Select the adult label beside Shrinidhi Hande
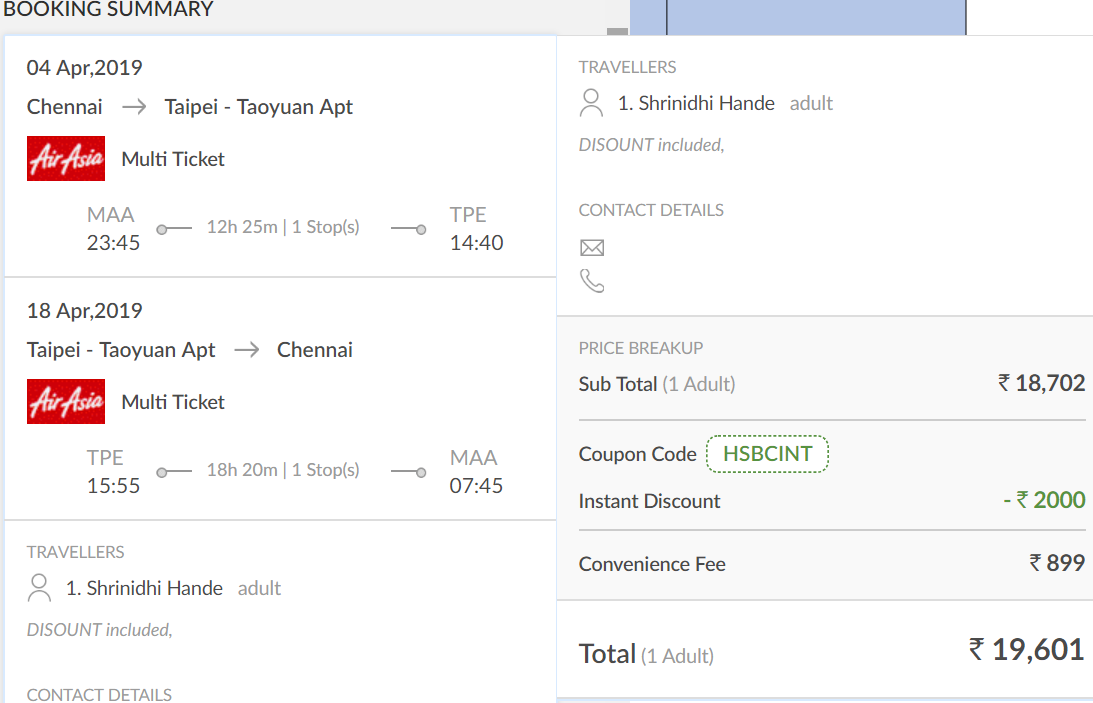1093x703 pixels. (x=811, y=102)
